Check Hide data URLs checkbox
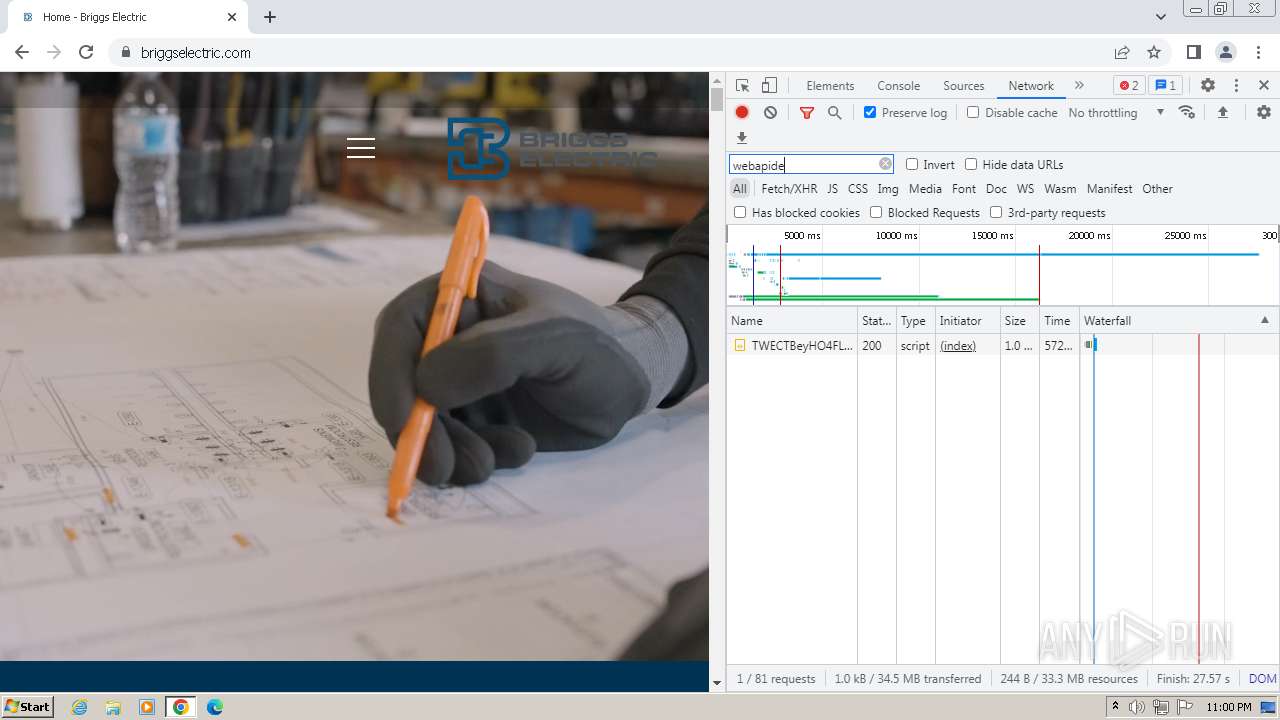Viewport: 1280px width, 720px height. 971,164
